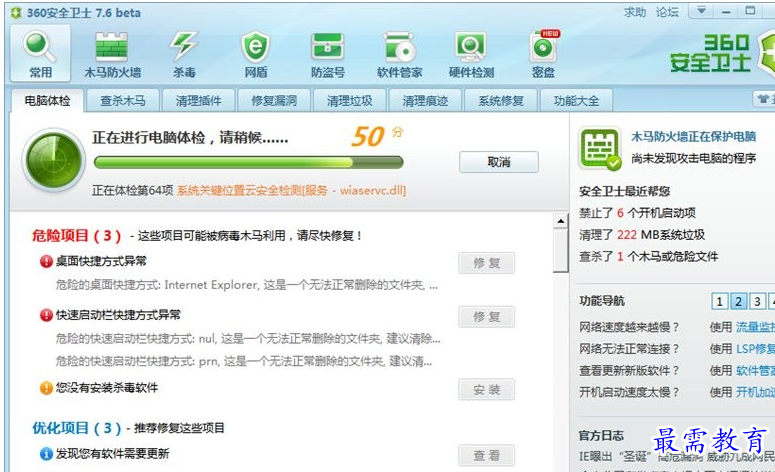Open 流量监控 link for slow network
The height and width of the screenshot is (472, 775).
(x=755, y=327)
